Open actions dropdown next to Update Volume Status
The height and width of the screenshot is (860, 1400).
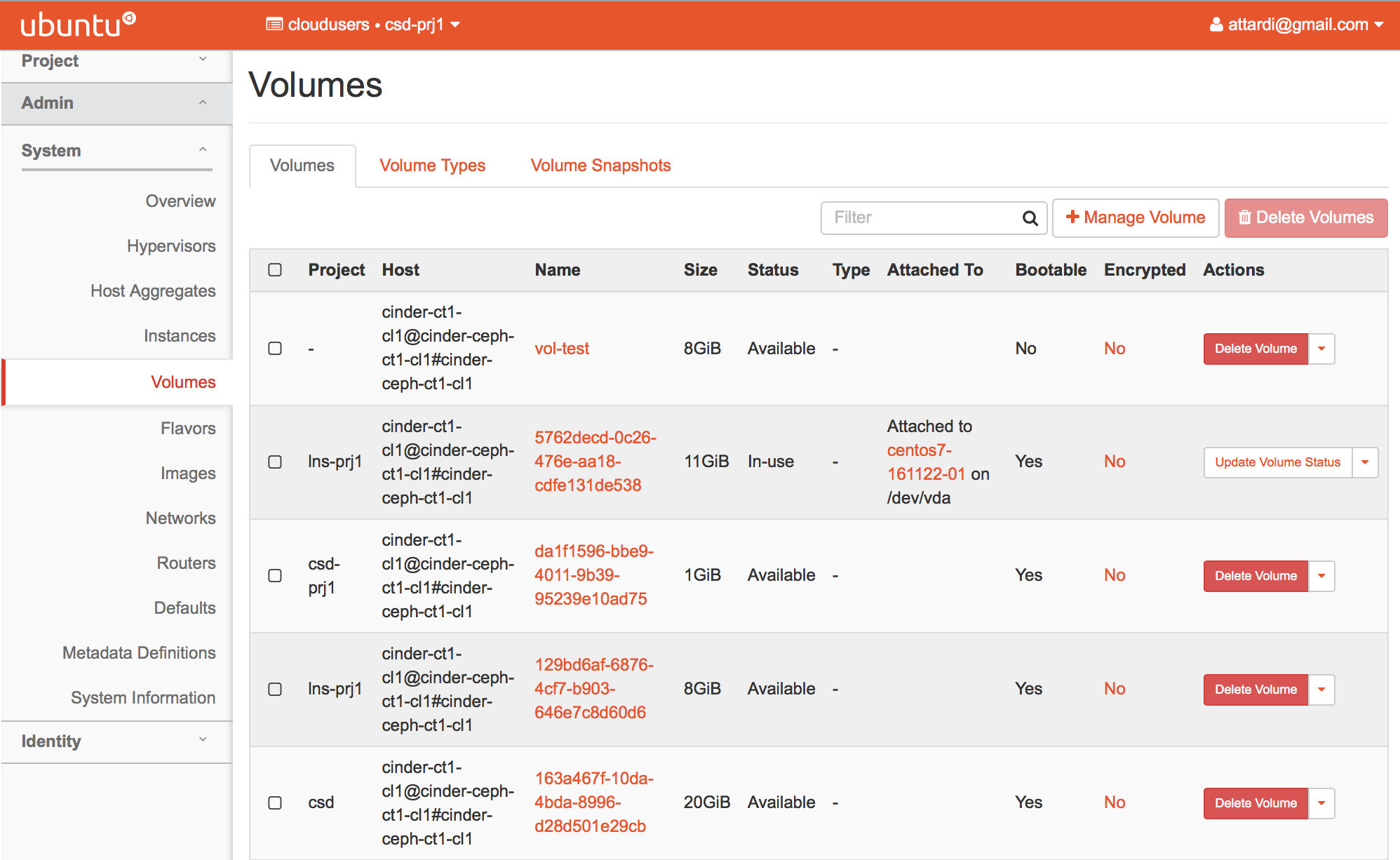[1365, 462]
